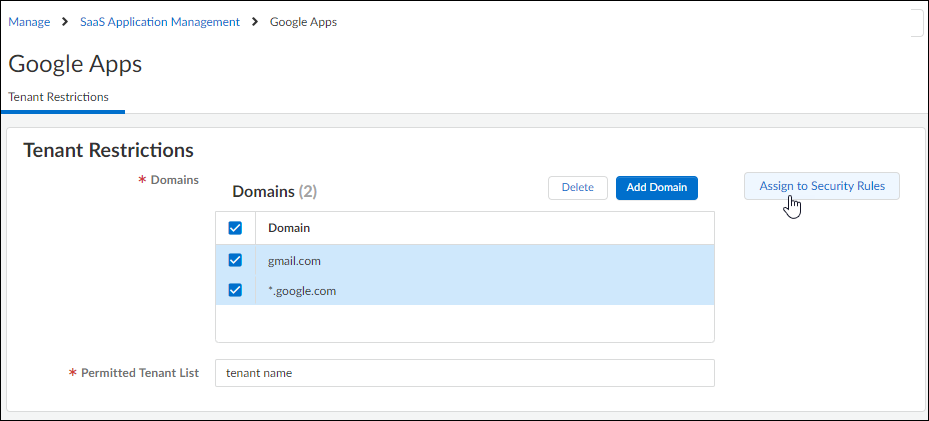Uncheck the gmail.com checkbox
The image size is (929, 421).
[235, 260]
